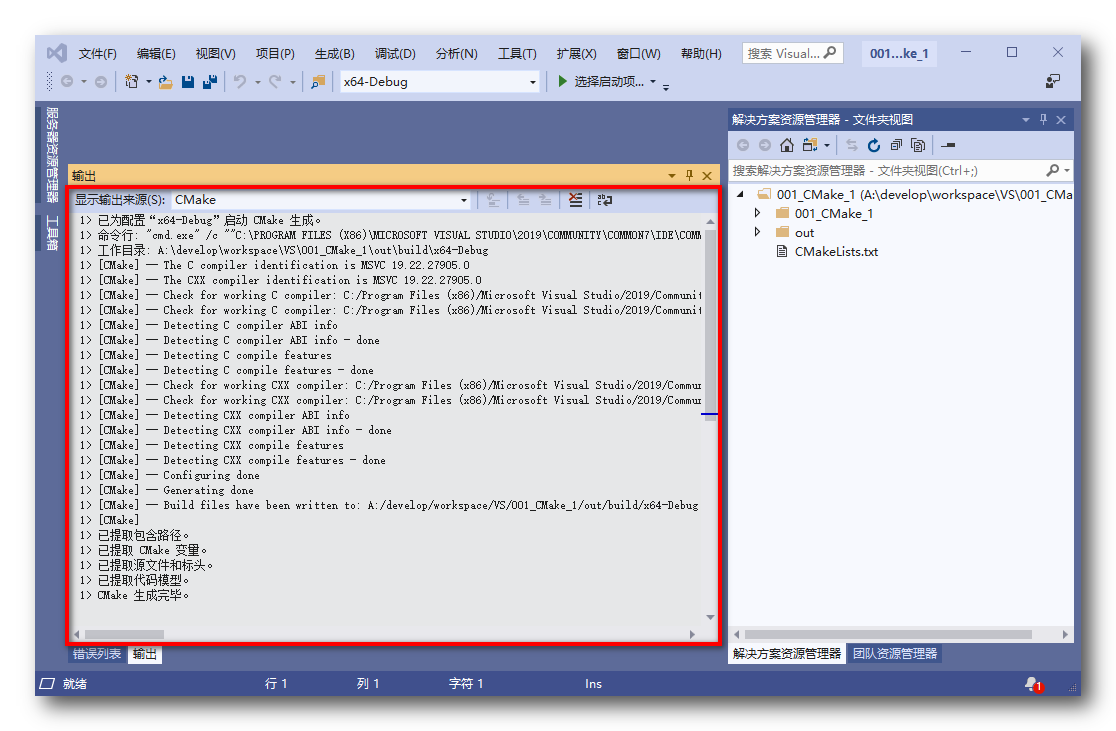Click the solution explorer horizontal scrollbar
This screenshot has height=731, width=1116.
pos(888,634)
